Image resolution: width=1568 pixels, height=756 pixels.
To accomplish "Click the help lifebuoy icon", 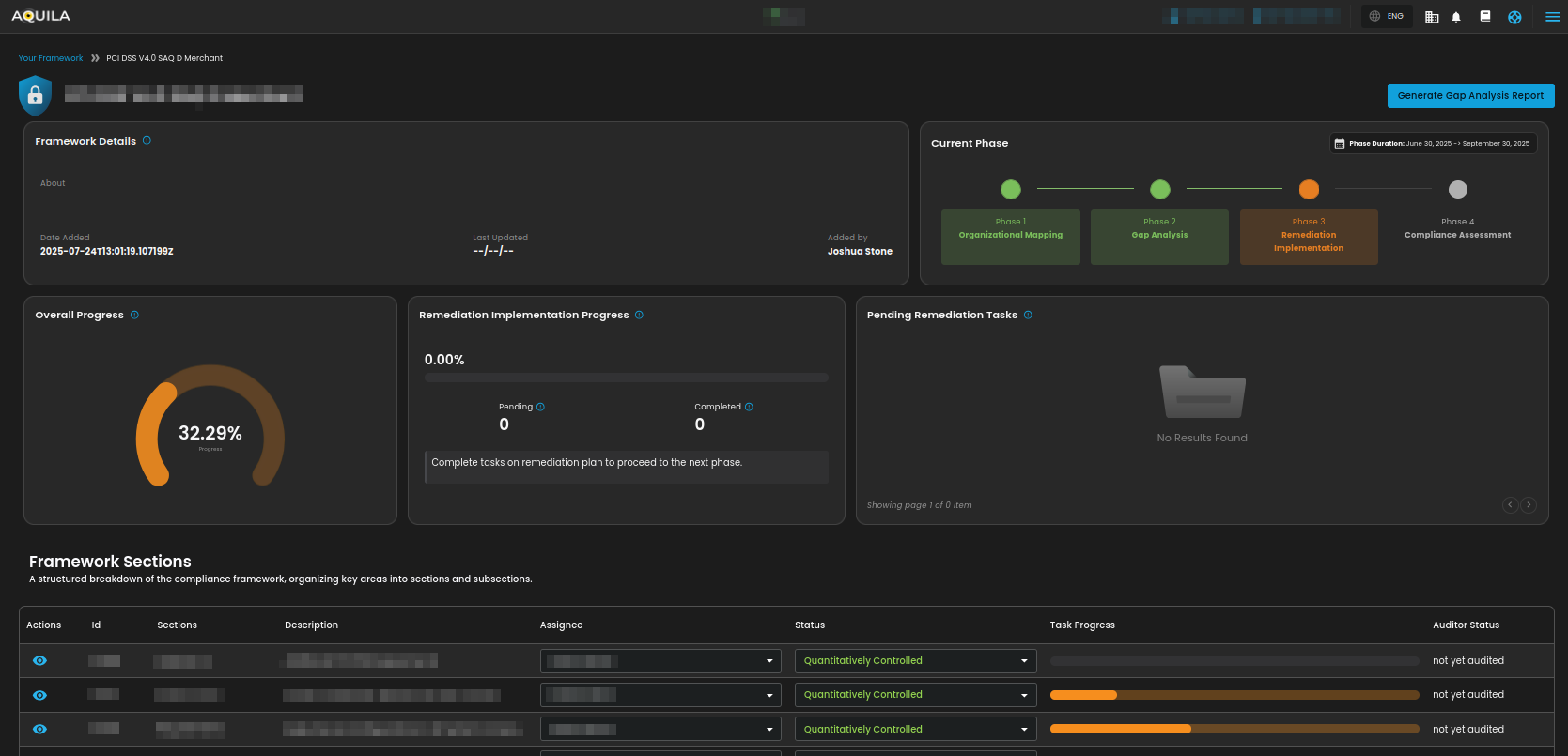I will click(x=1514, y=17).
